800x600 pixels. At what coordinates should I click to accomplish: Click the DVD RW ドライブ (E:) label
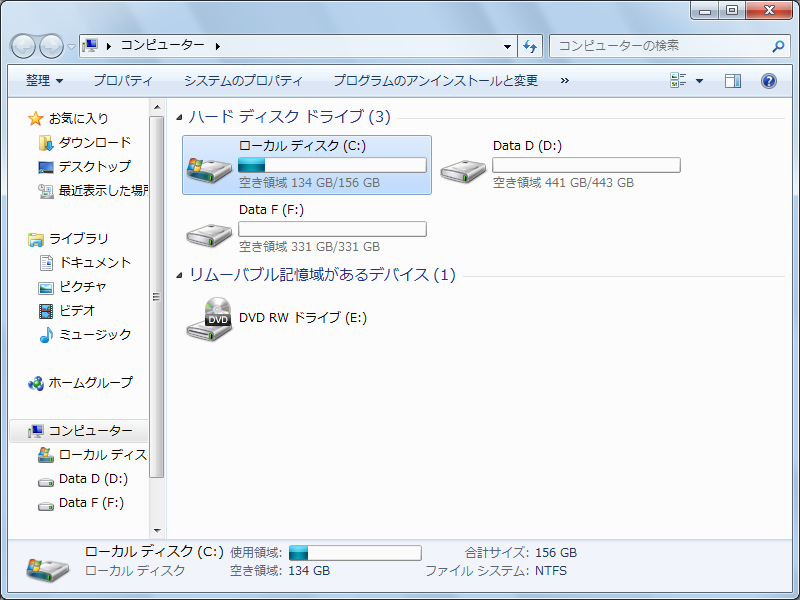[303, 317]
